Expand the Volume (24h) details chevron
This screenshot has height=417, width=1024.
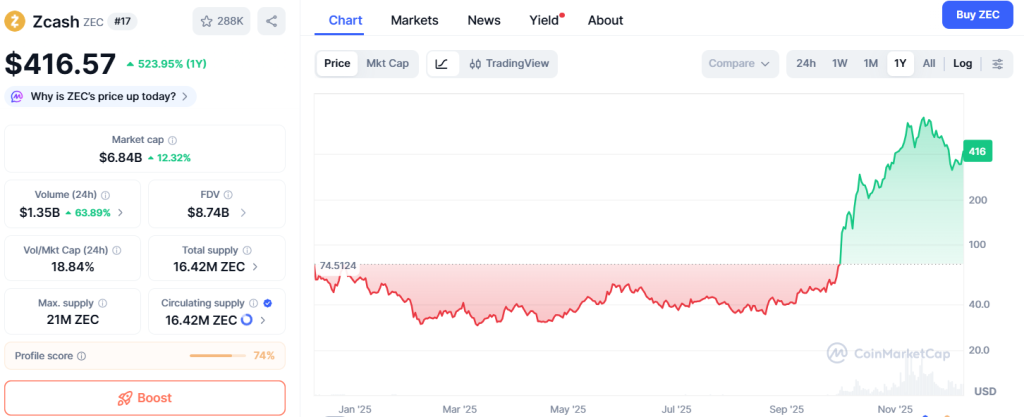121,213
